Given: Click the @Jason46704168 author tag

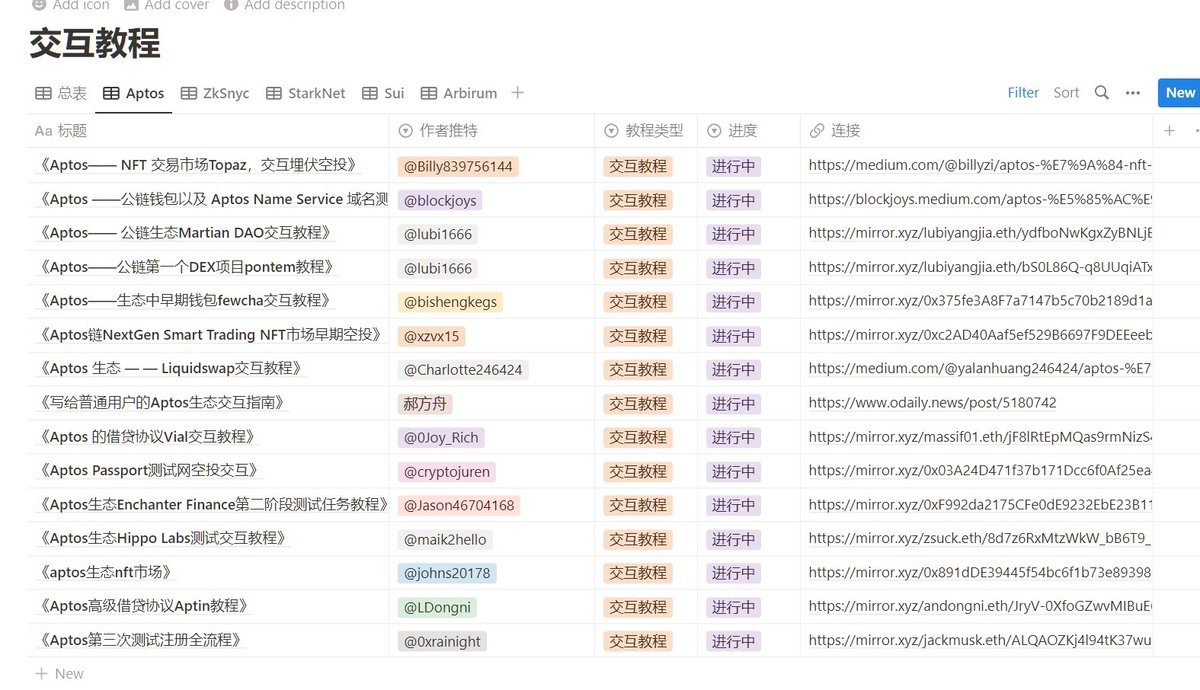Looking at the screenshot, I should tap(459, 505).
